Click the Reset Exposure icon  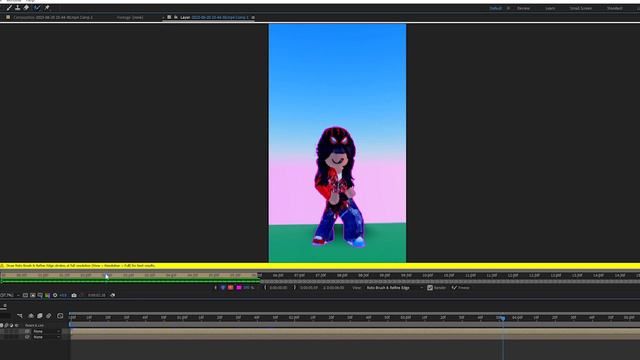coord(55,295)
